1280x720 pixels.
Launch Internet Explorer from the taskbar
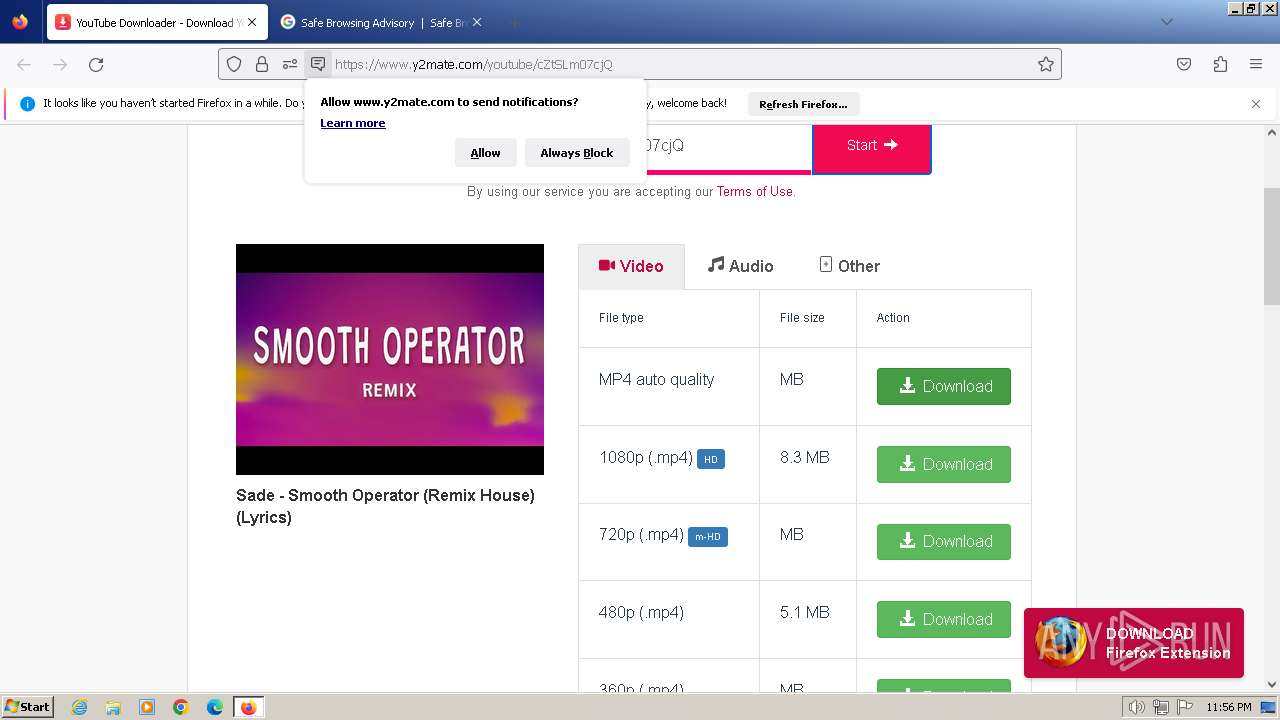(x=80, y=707)
